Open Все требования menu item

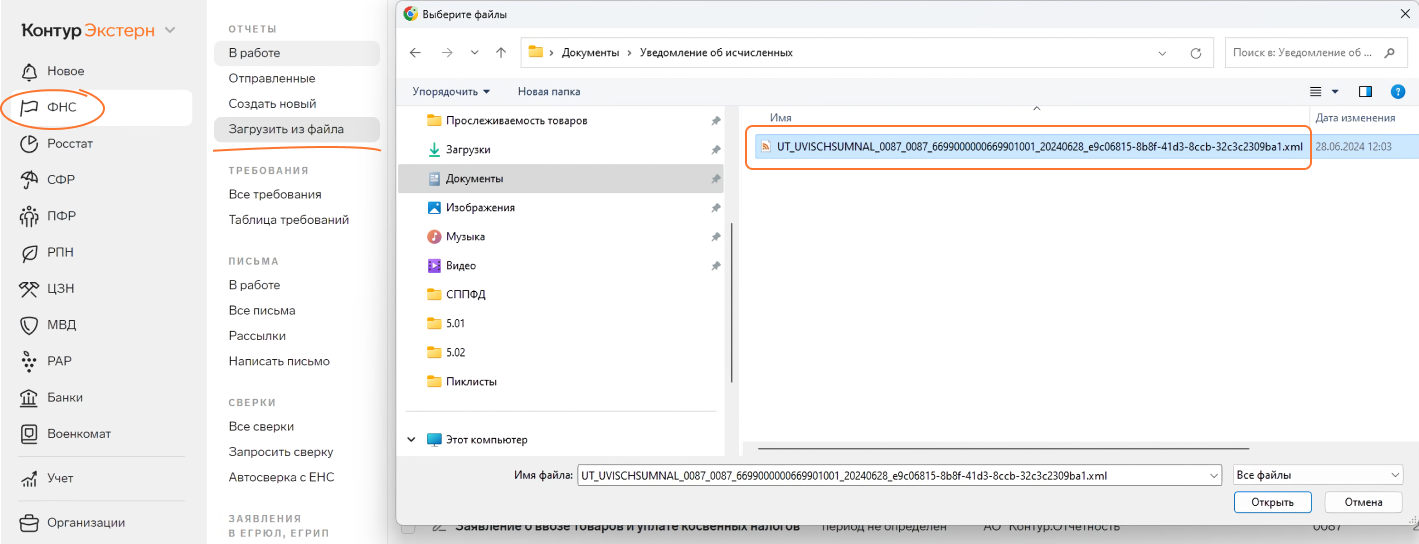(x=275, y=194)
